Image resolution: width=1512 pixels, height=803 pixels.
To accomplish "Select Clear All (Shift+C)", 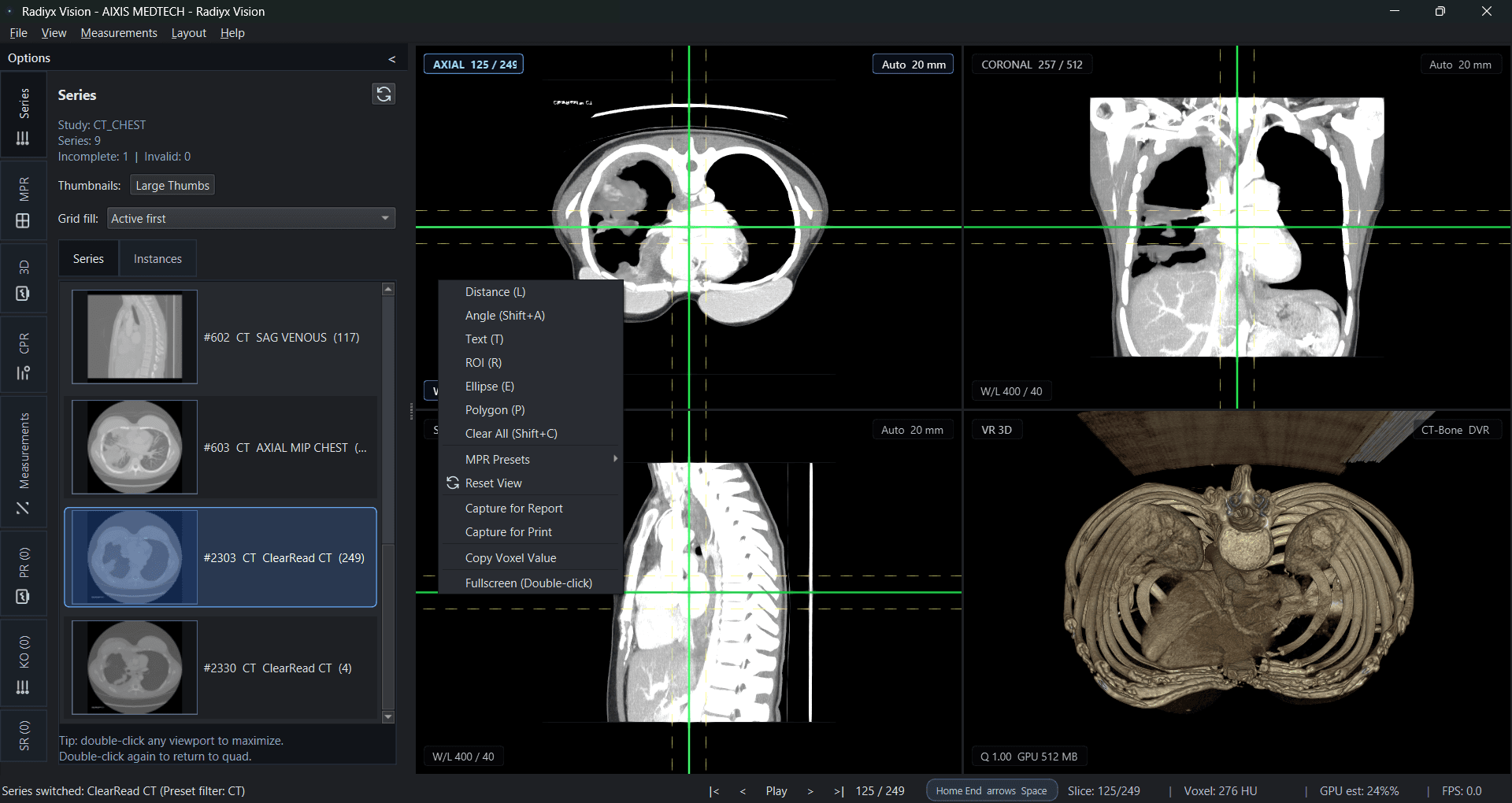I will click(x=531, y=434).
